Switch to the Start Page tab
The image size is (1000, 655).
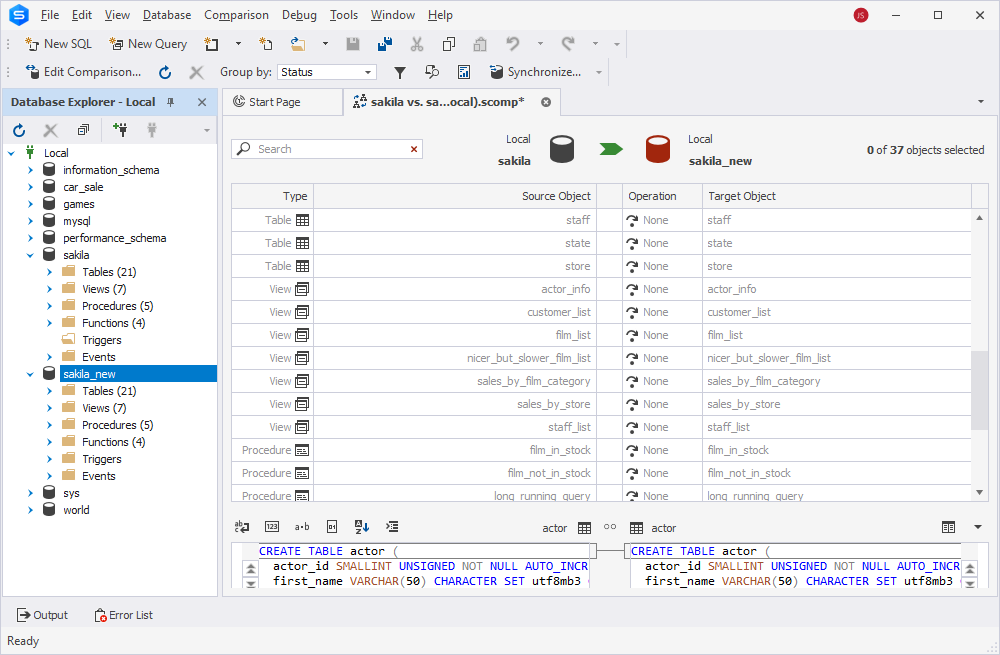tap(274, 102)
